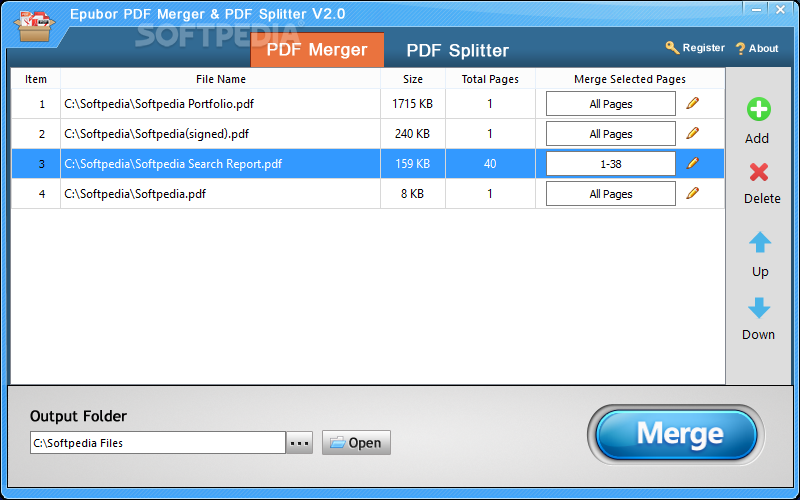
Task: Close the Epubor window
Action: click(781, 9)
